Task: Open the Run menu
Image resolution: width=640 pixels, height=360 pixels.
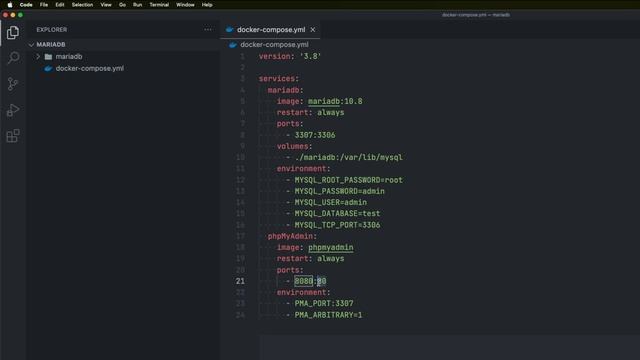Action: [138, 5]
